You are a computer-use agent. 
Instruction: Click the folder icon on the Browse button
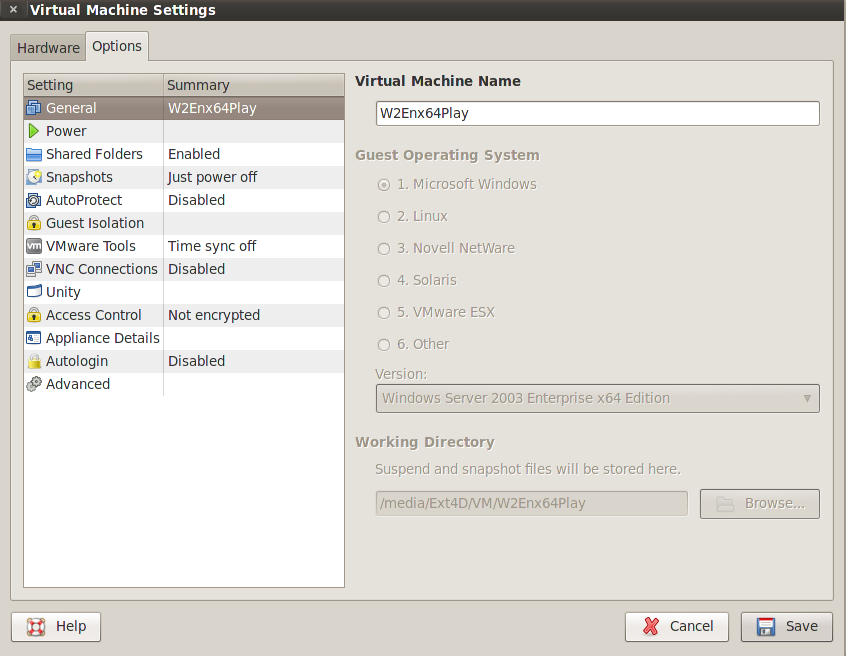tap(725, 504)
